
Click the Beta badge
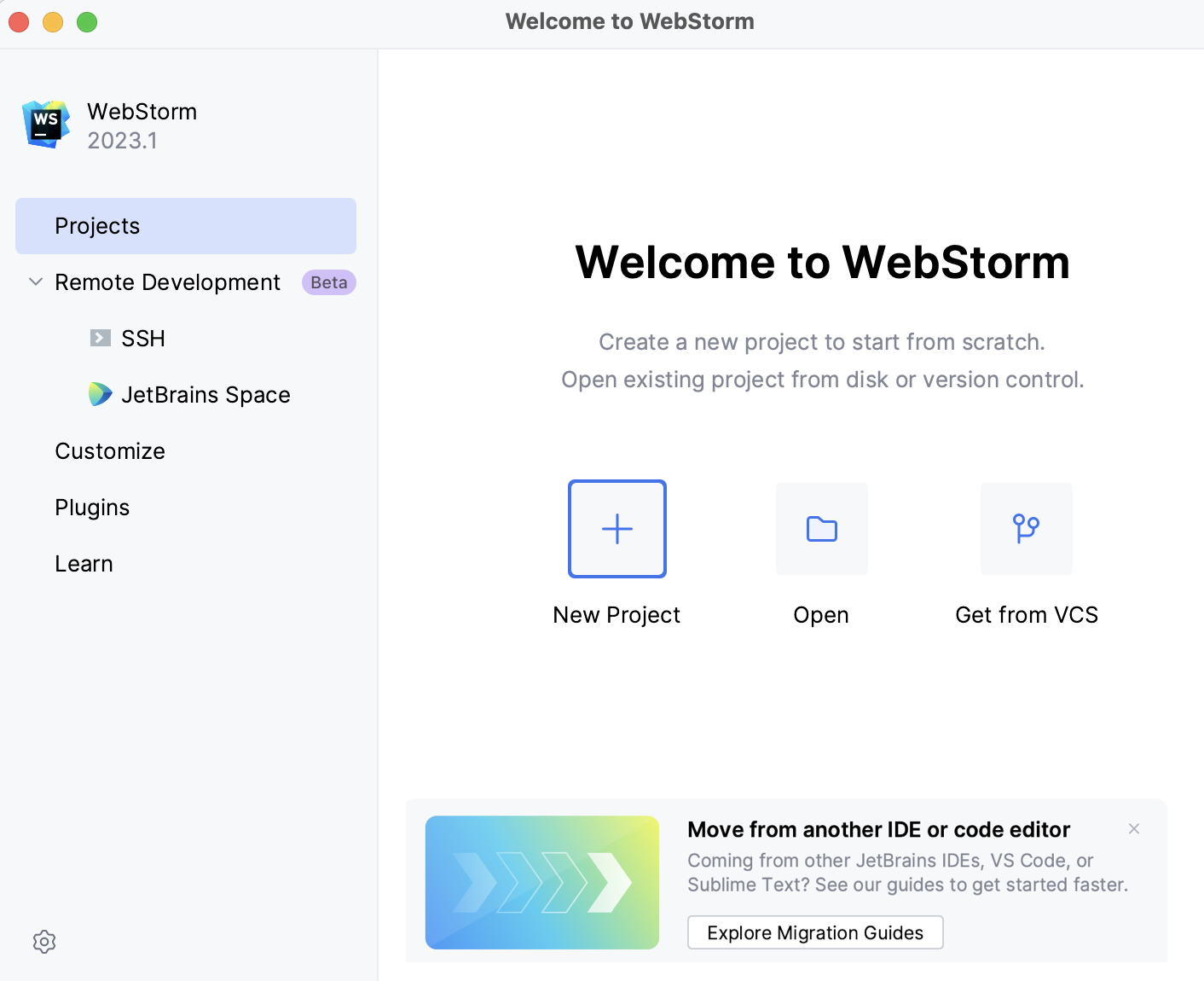pyautogui.click(x=329, y=282)
